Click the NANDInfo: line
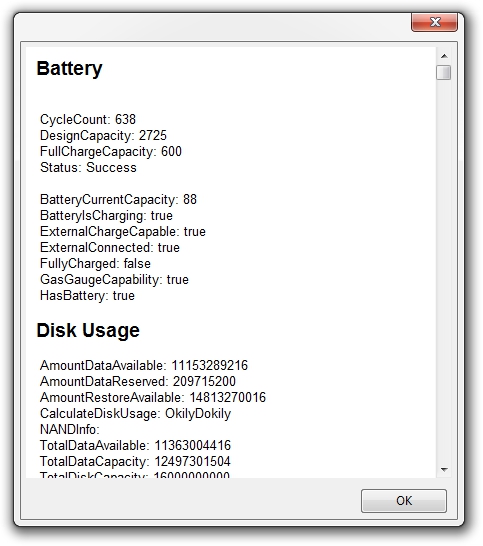The image size is (483, 546). pyautogui.click(x=70, y=430)
